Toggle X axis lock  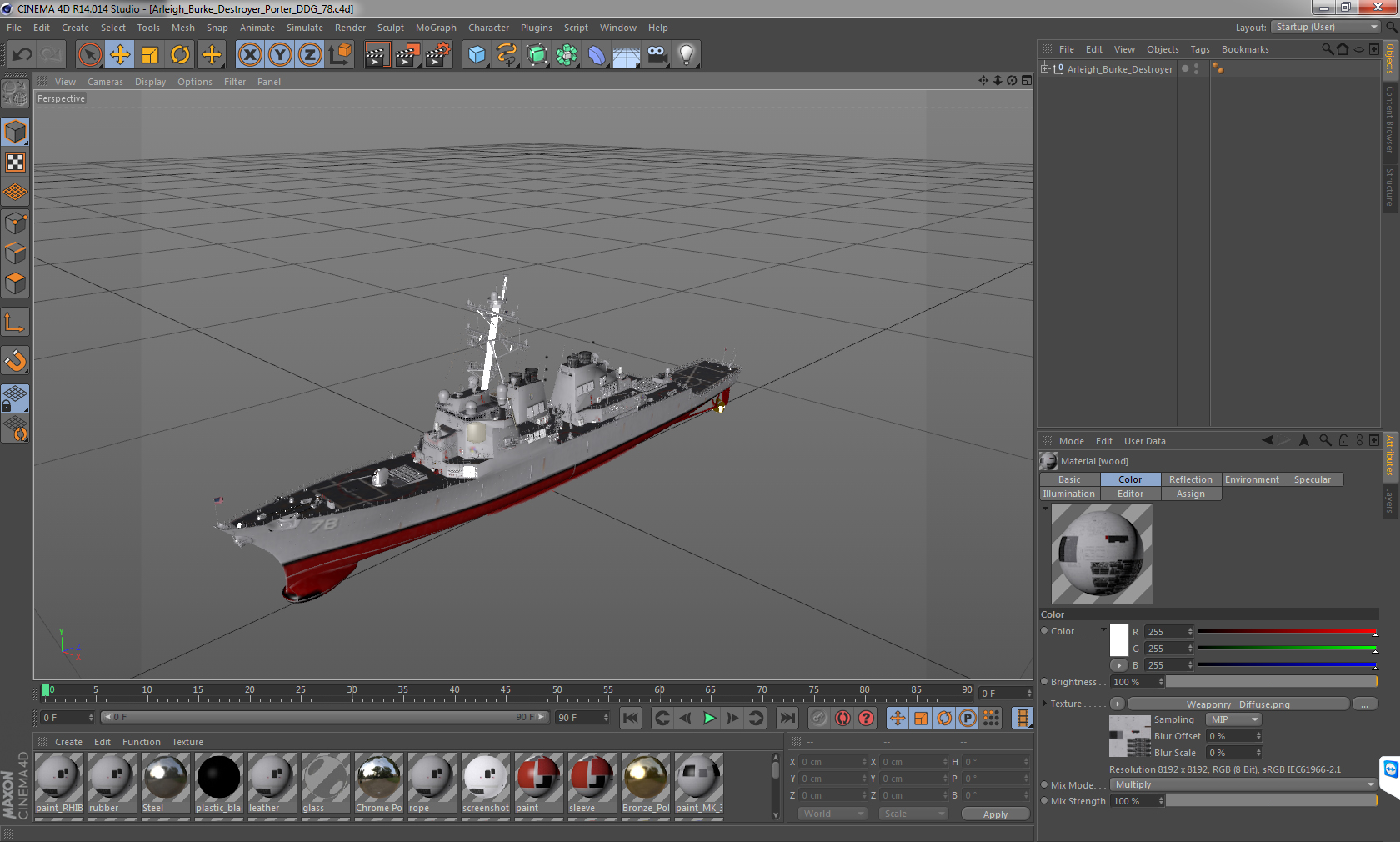click(250, 55)
